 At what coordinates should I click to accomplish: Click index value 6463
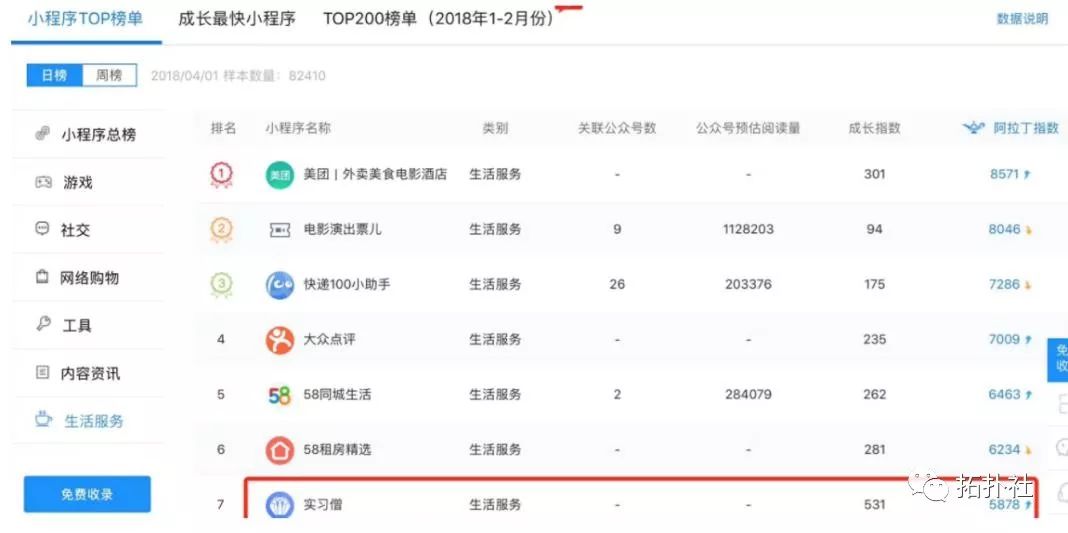1005,394
